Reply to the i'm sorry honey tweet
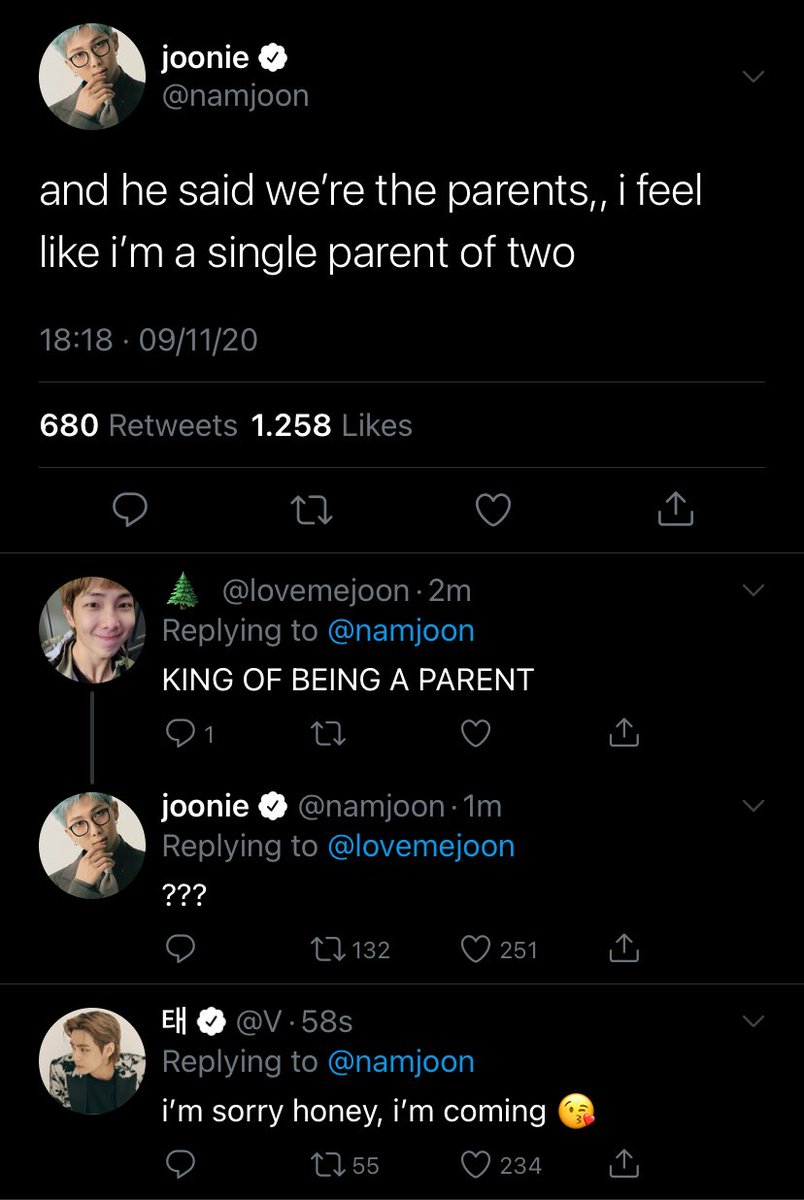 [178, 1165]
